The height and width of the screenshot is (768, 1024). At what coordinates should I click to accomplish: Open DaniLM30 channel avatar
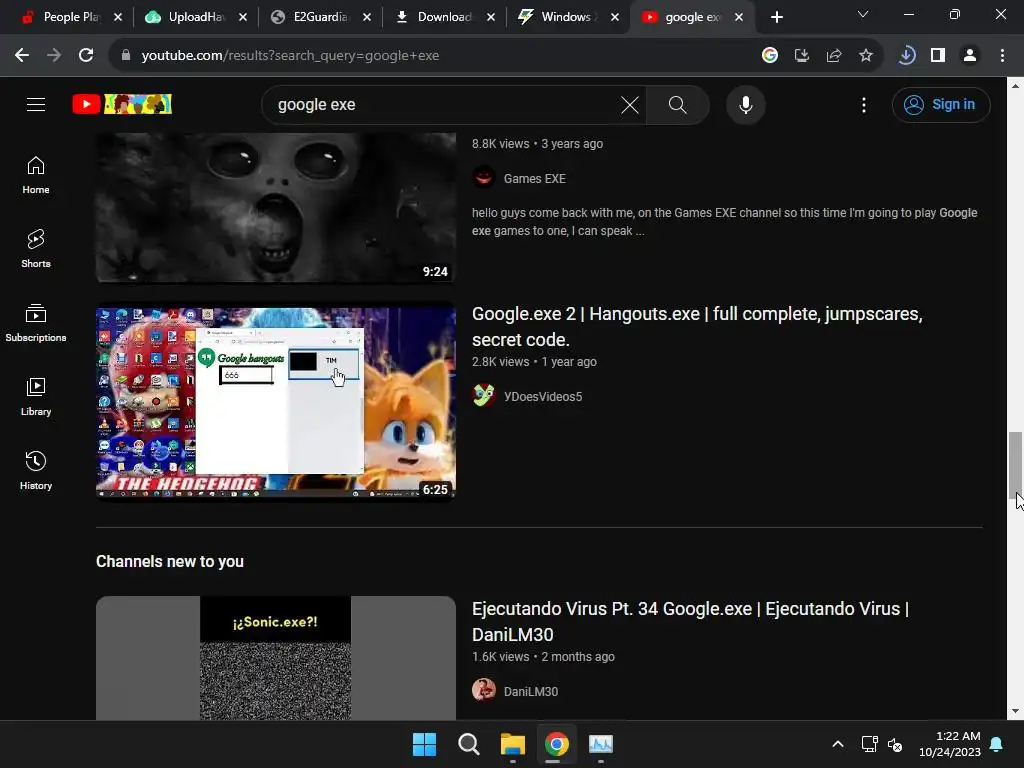click(x=484, y=690)
